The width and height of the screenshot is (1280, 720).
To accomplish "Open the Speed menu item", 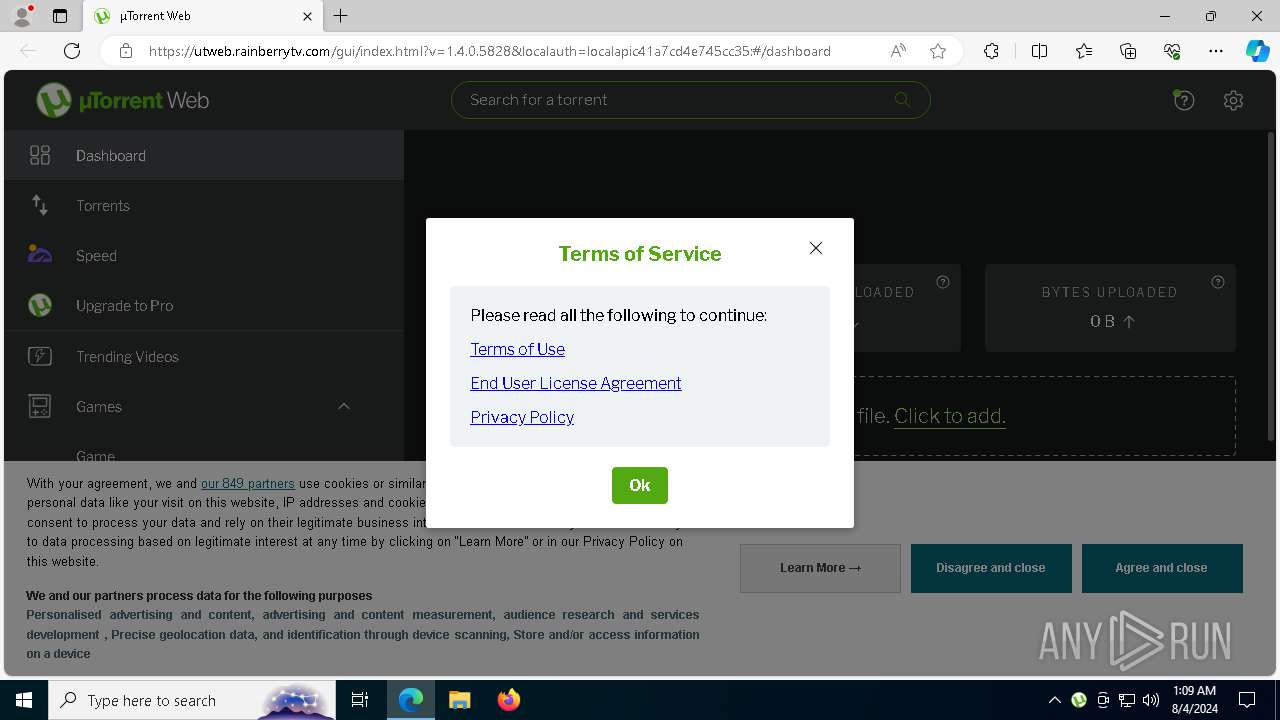I will pyautogui.click(x=204, y=255).
